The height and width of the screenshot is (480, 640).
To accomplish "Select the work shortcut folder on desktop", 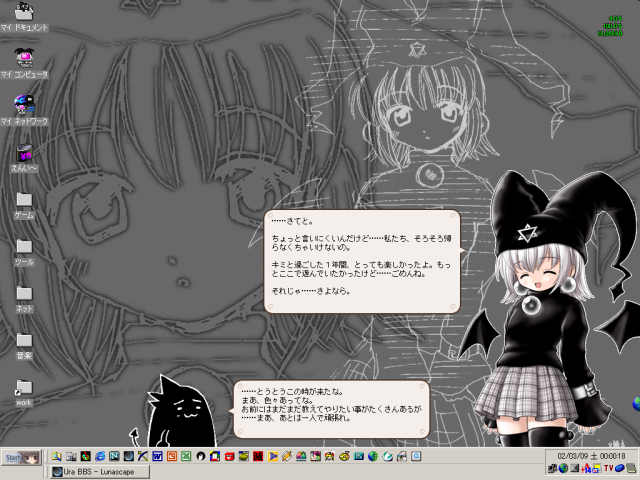I will pyautogui.click(x=24, y=393).
